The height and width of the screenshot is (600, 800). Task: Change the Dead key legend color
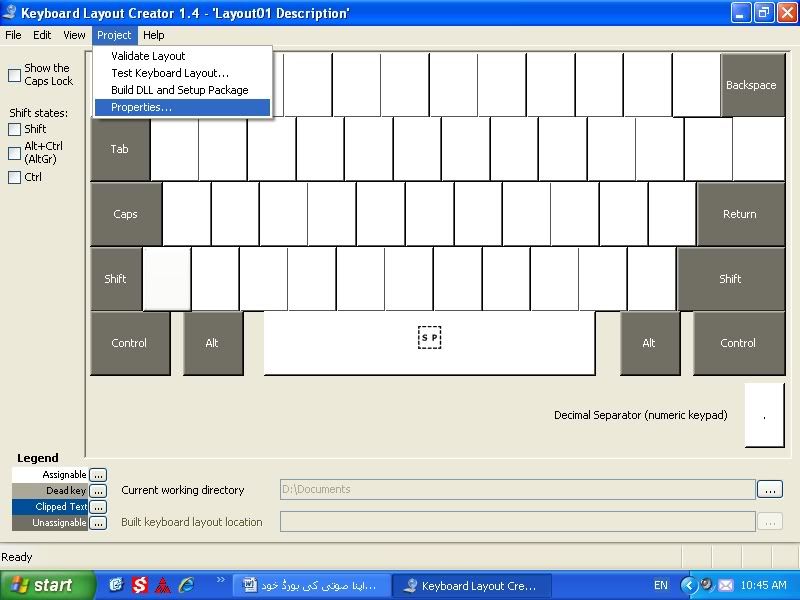click(x=98, y=491)
